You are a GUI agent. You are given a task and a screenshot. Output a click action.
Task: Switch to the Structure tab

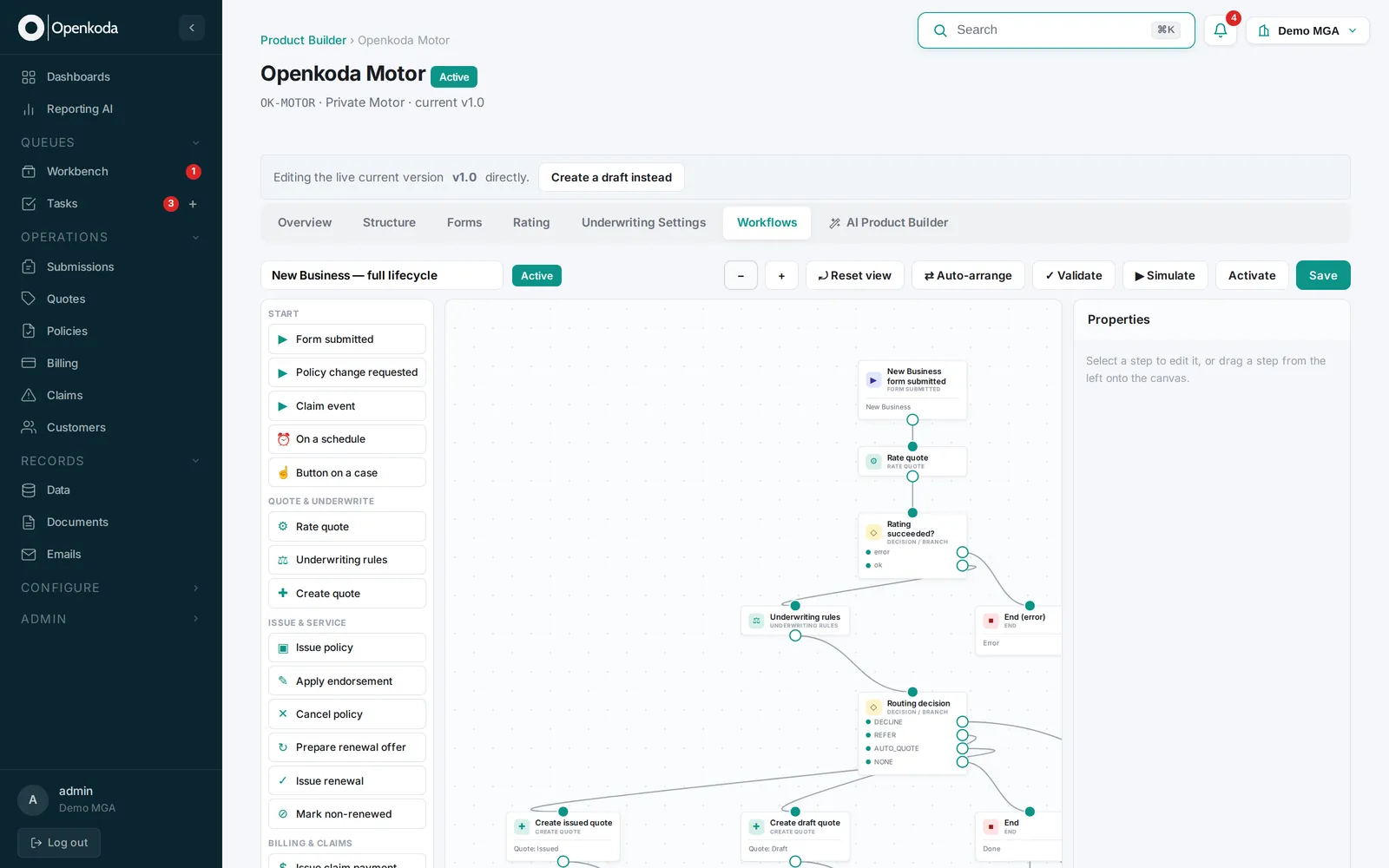coord(389,223)
